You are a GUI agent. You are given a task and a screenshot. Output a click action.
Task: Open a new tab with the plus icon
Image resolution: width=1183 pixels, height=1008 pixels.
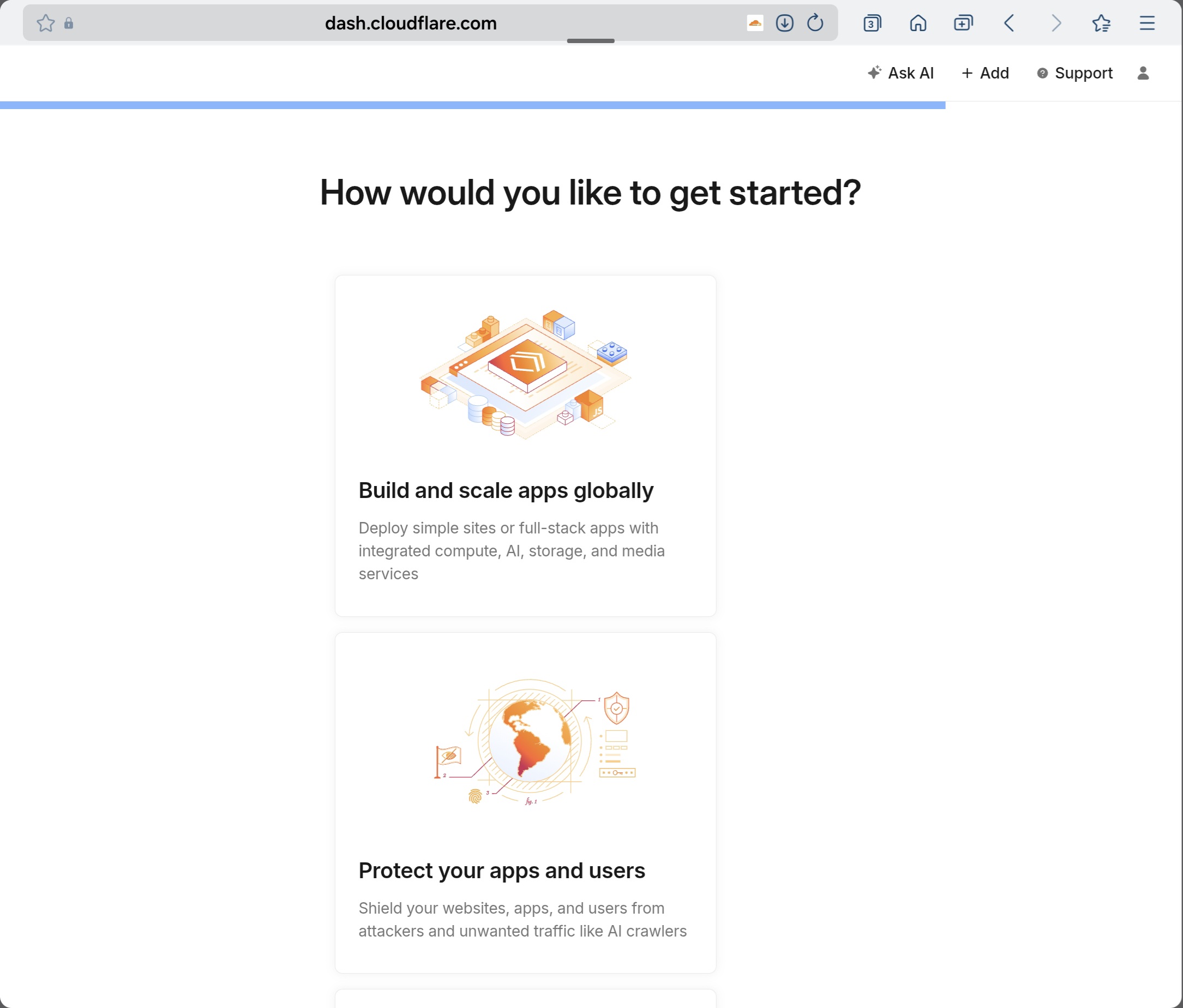(963, 23)
